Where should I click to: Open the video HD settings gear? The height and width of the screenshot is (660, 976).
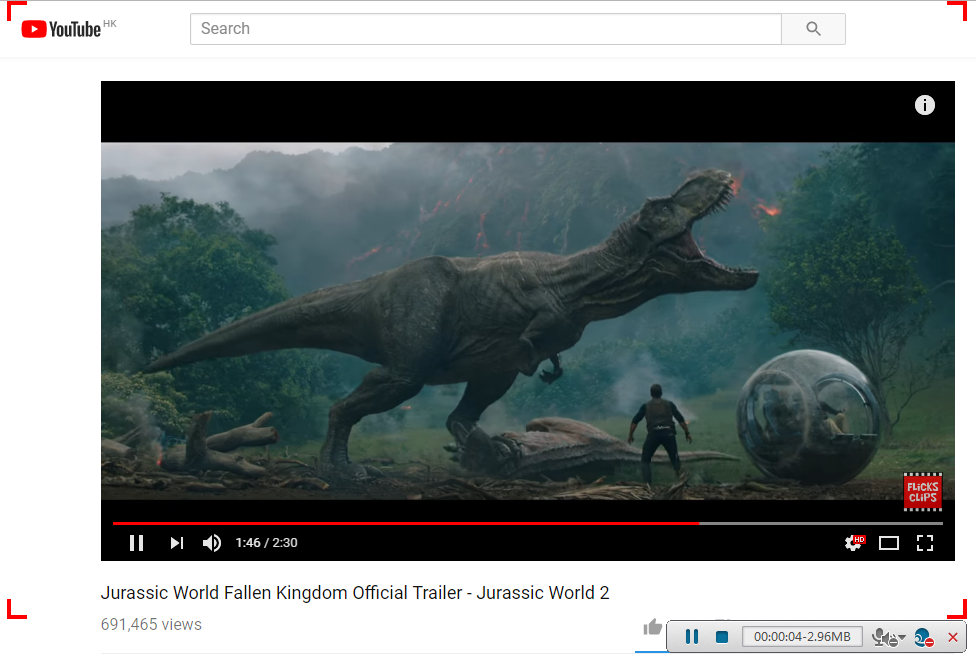tap(853, 543)
